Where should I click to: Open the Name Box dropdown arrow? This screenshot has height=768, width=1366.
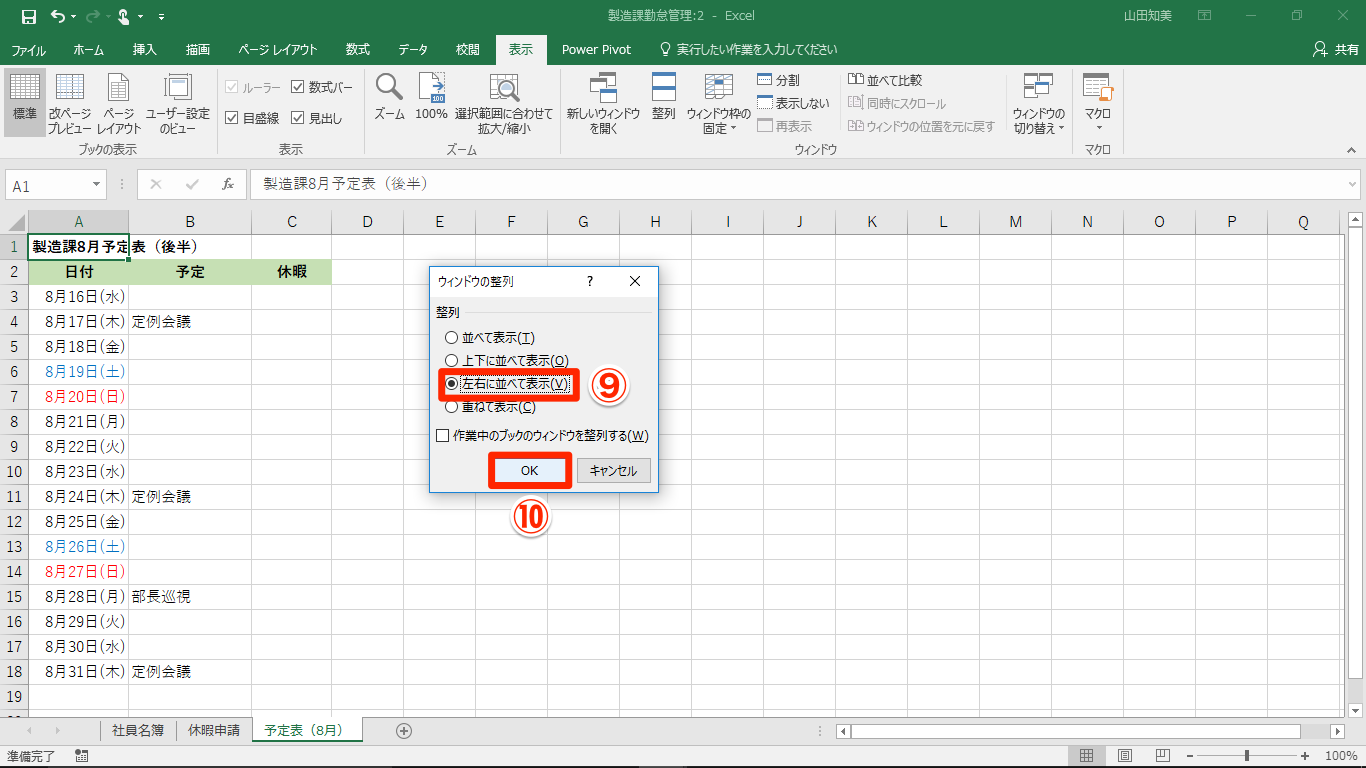pyautogui.click(x=97, y=185)
